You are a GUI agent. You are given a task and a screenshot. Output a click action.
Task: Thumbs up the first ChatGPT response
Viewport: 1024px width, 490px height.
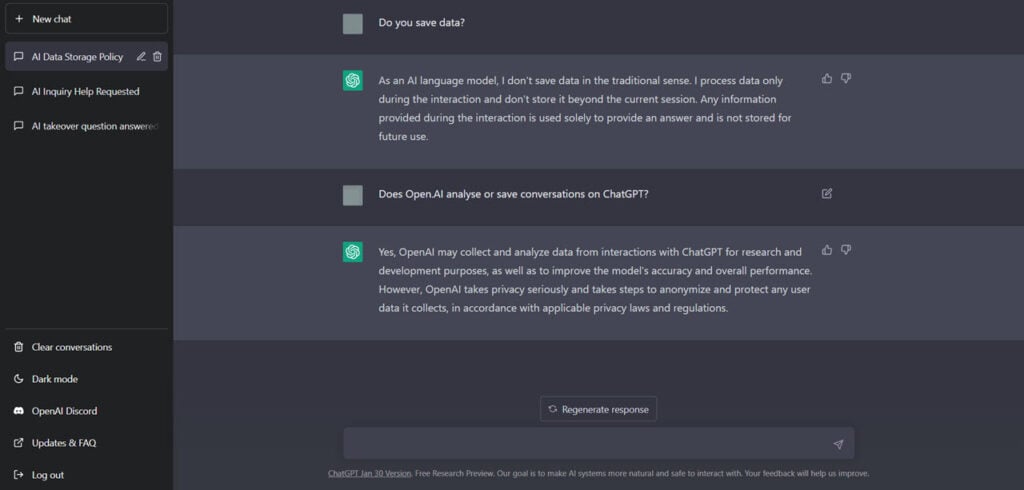point(827,78)
